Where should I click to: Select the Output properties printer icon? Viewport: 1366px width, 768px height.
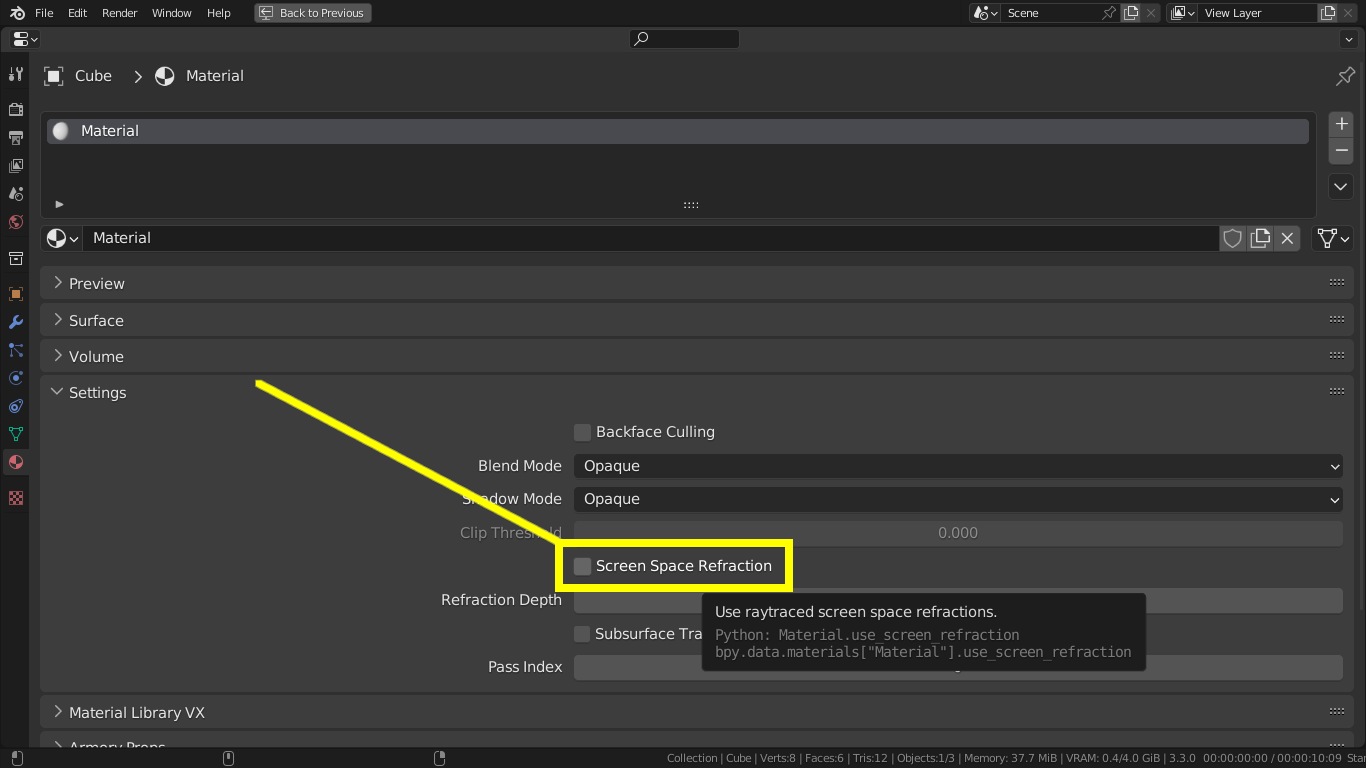click(x=15, y=138)
